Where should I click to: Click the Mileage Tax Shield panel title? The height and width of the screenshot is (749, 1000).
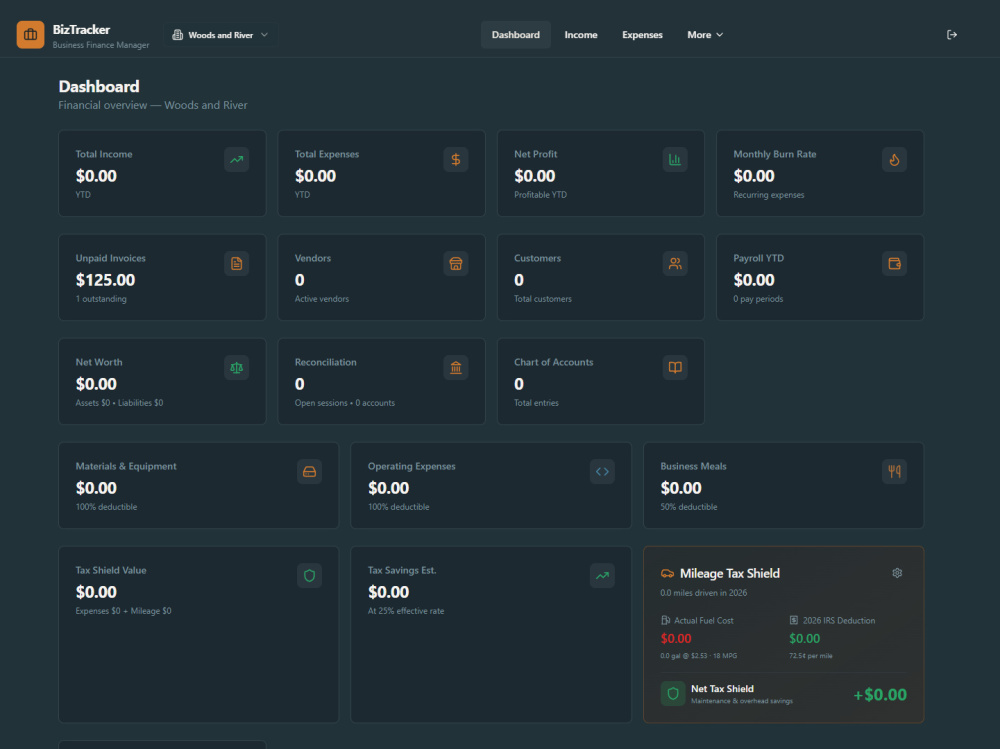(730, 574)
